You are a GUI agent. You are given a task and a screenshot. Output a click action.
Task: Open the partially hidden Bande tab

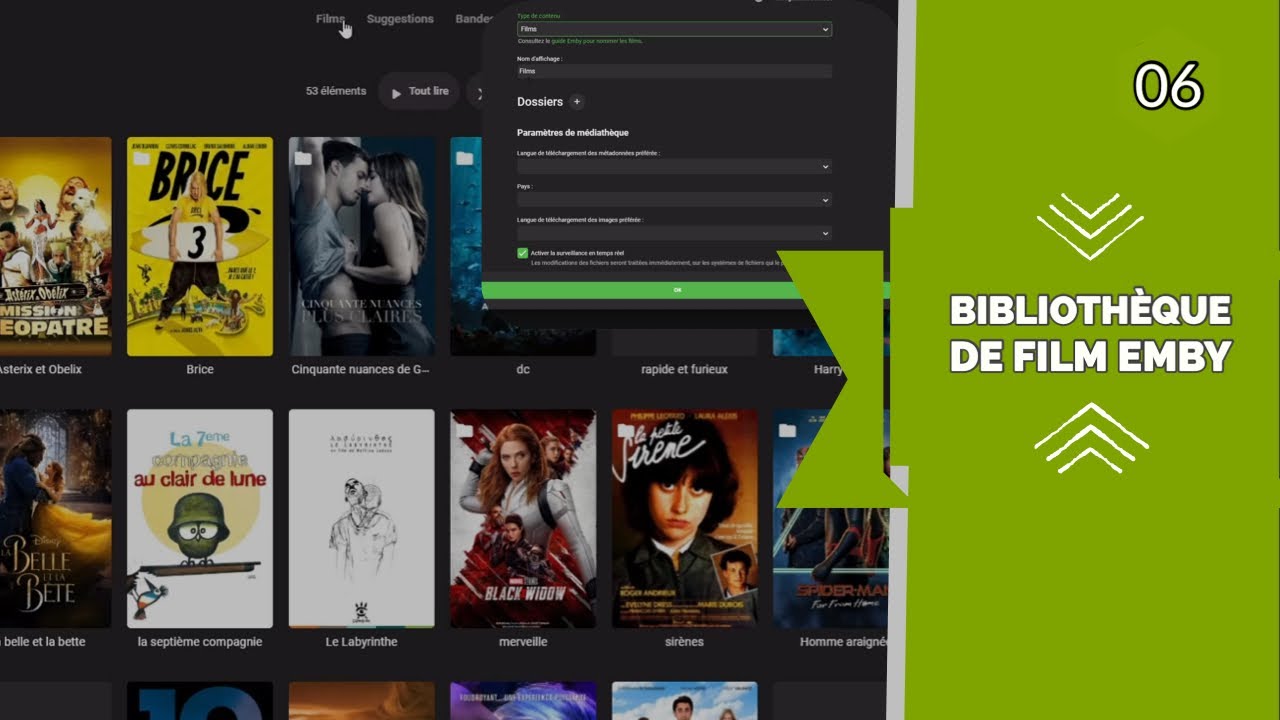(473, 19)
